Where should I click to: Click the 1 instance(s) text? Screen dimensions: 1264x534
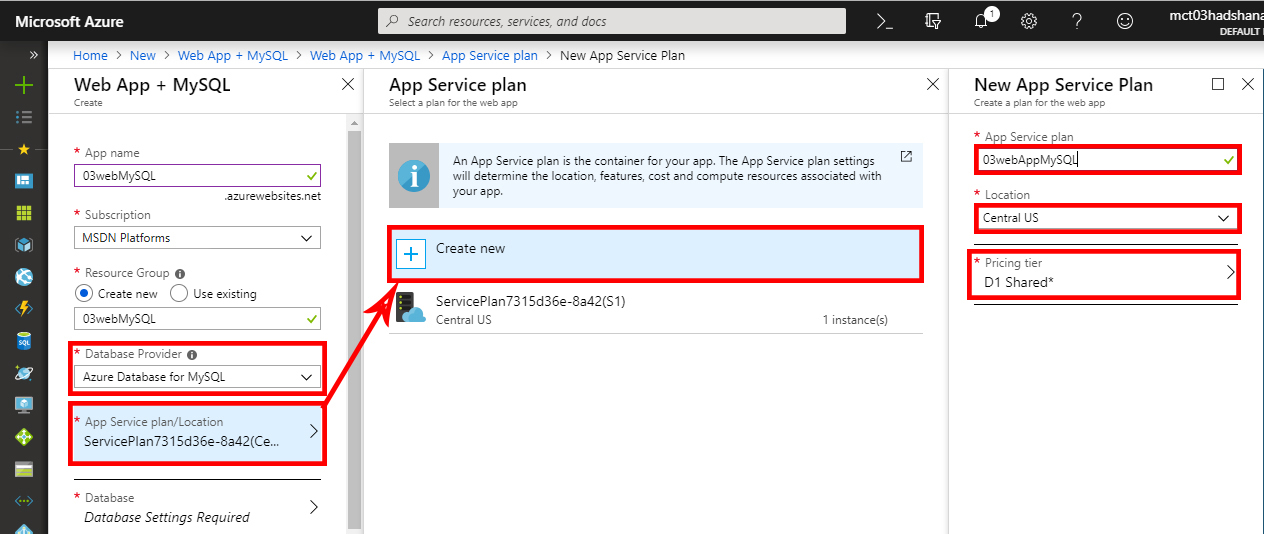pyautogui.click(x=855, y=320)
